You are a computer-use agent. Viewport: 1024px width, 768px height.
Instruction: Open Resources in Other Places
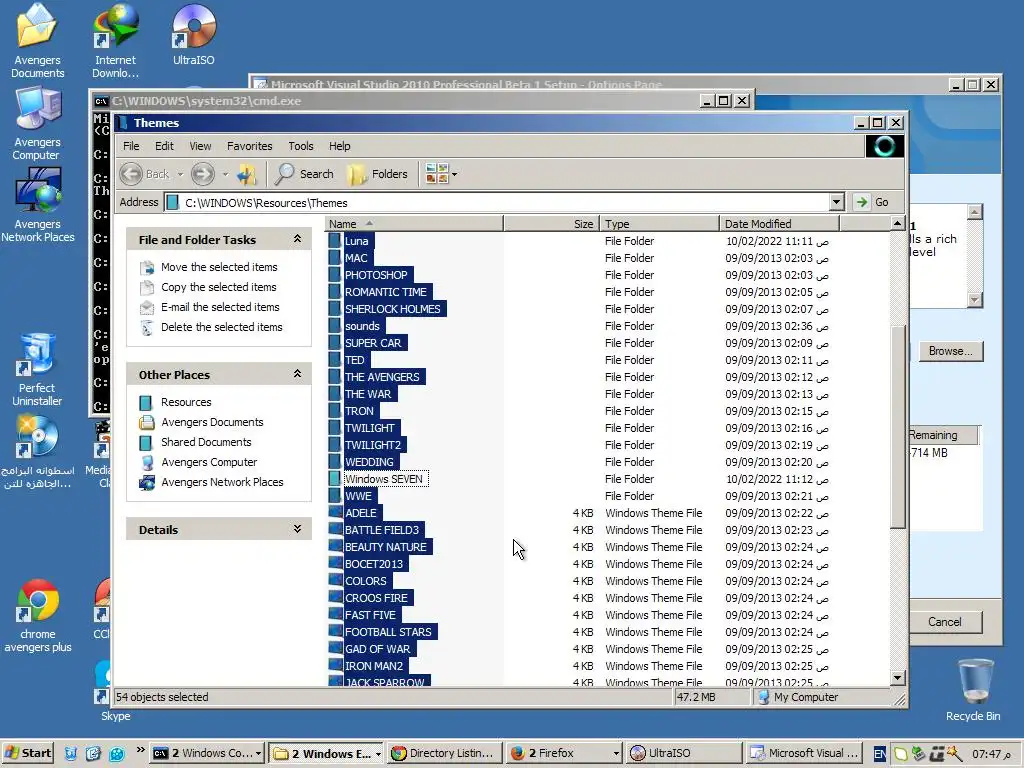pyautogui.click(x=186, y=402)
